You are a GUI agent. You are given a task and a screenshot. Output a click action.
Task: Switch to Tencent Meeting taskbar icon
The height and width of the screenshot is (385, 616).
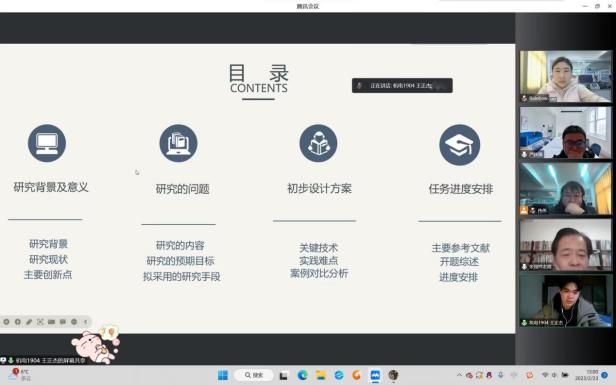point(375,375)
